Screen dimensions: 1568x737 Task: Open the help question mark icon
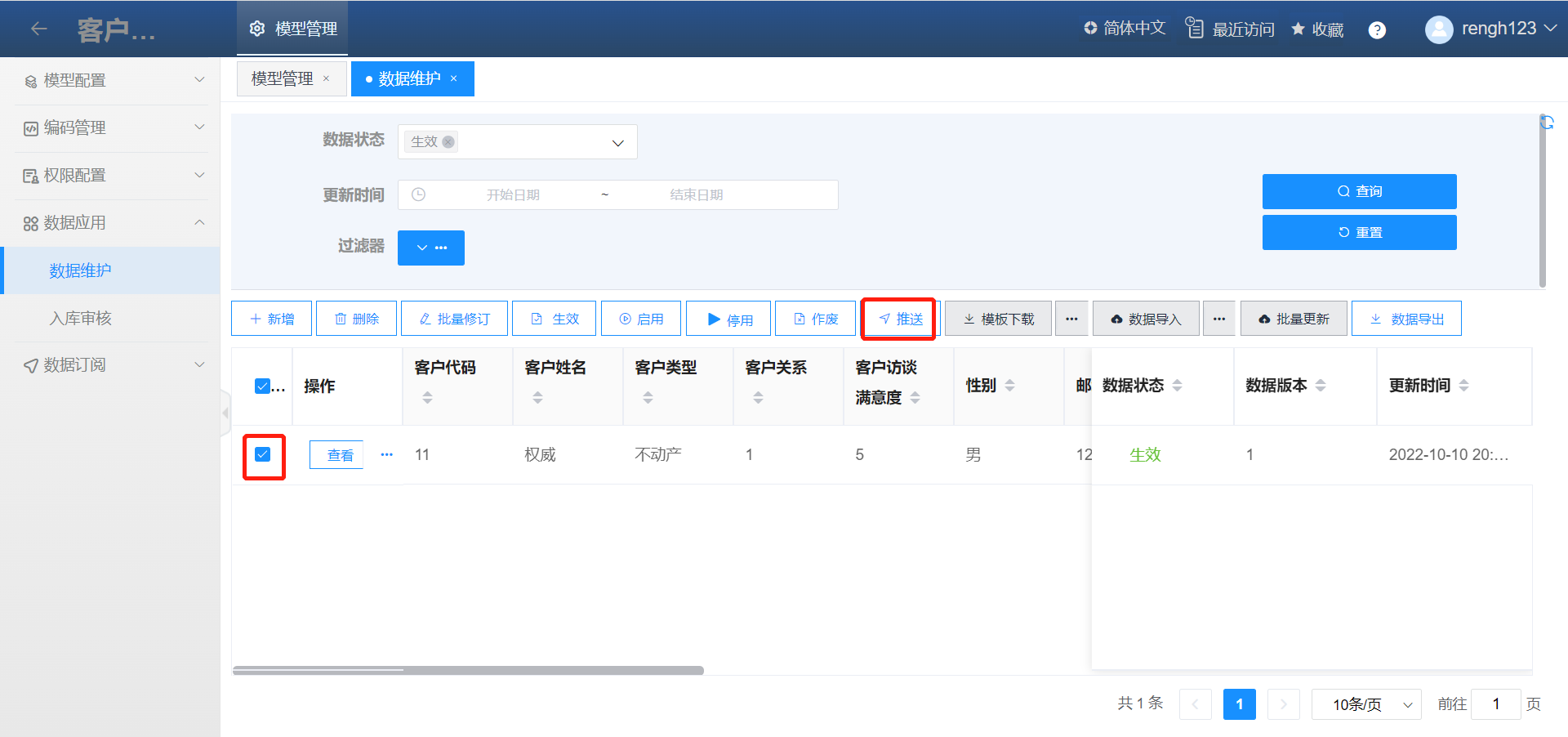[x=1377, y=30]
